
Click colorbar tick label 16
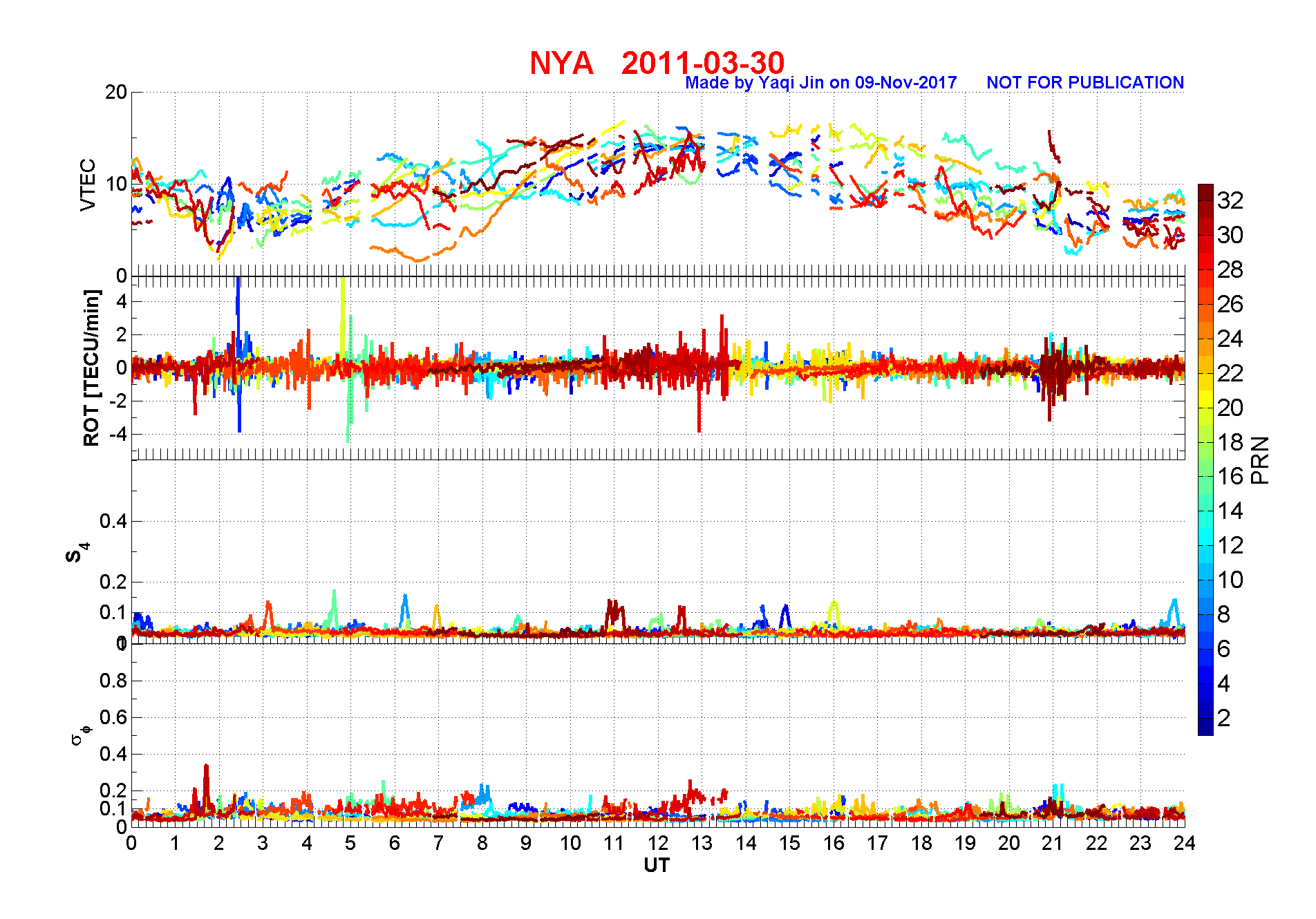(x=1230, y=476)
